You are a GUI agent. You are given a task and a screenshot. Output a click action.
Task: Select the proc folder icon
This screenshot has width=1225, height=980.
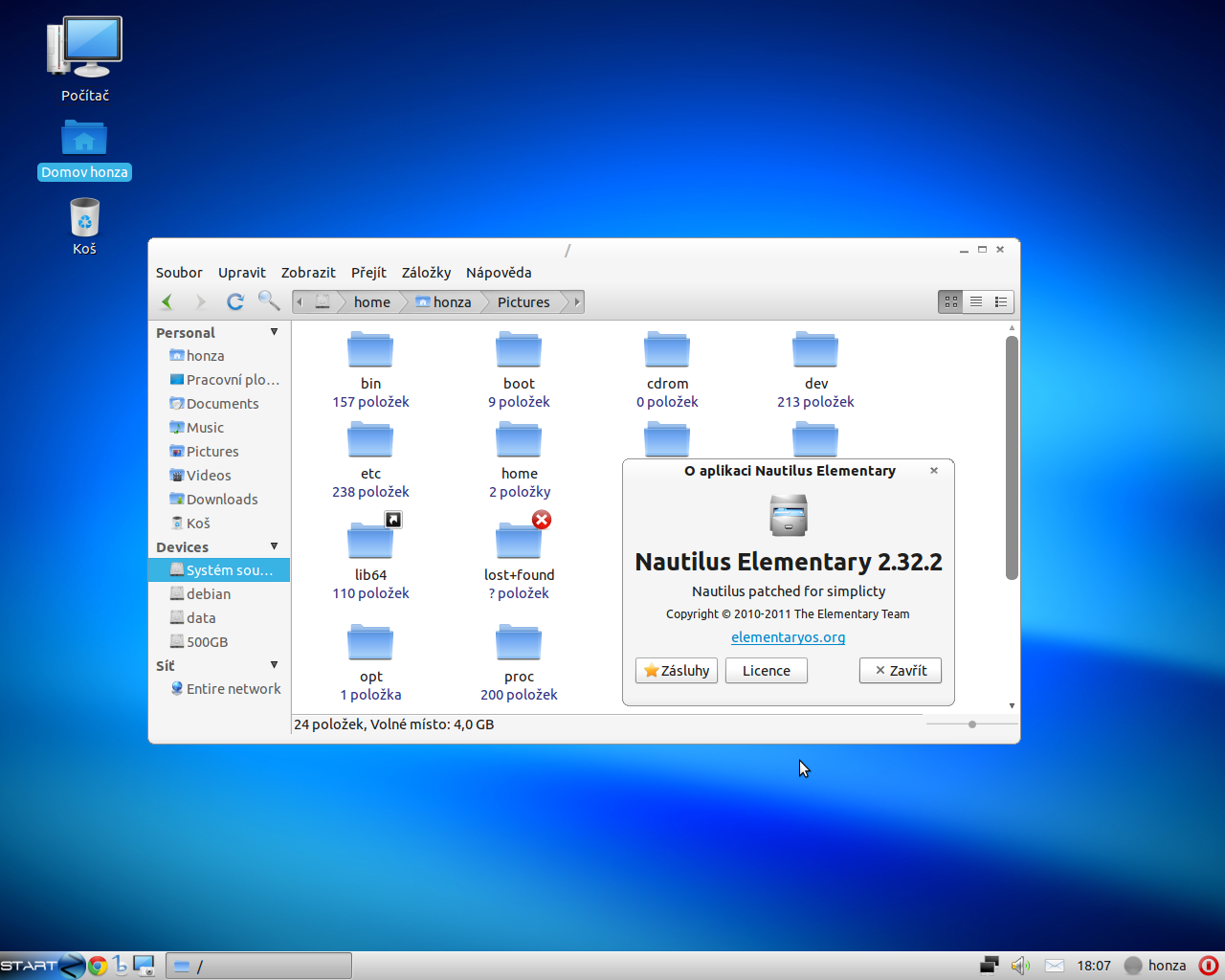[519, 641]
